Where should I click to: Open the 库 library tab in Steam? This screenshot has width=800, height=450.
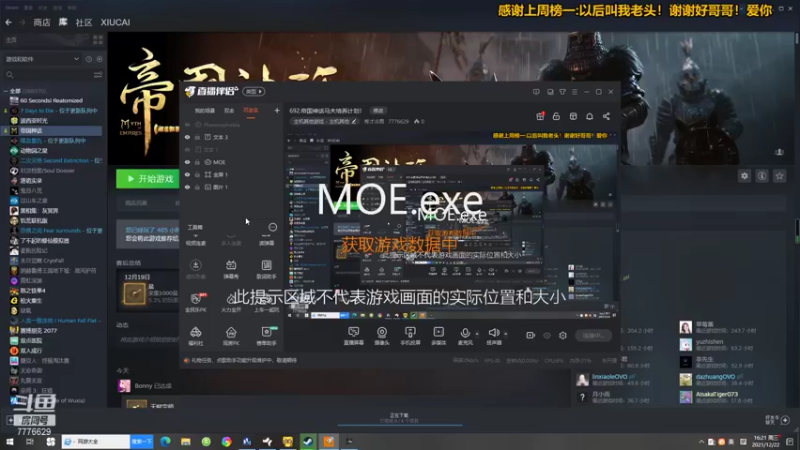63,22
